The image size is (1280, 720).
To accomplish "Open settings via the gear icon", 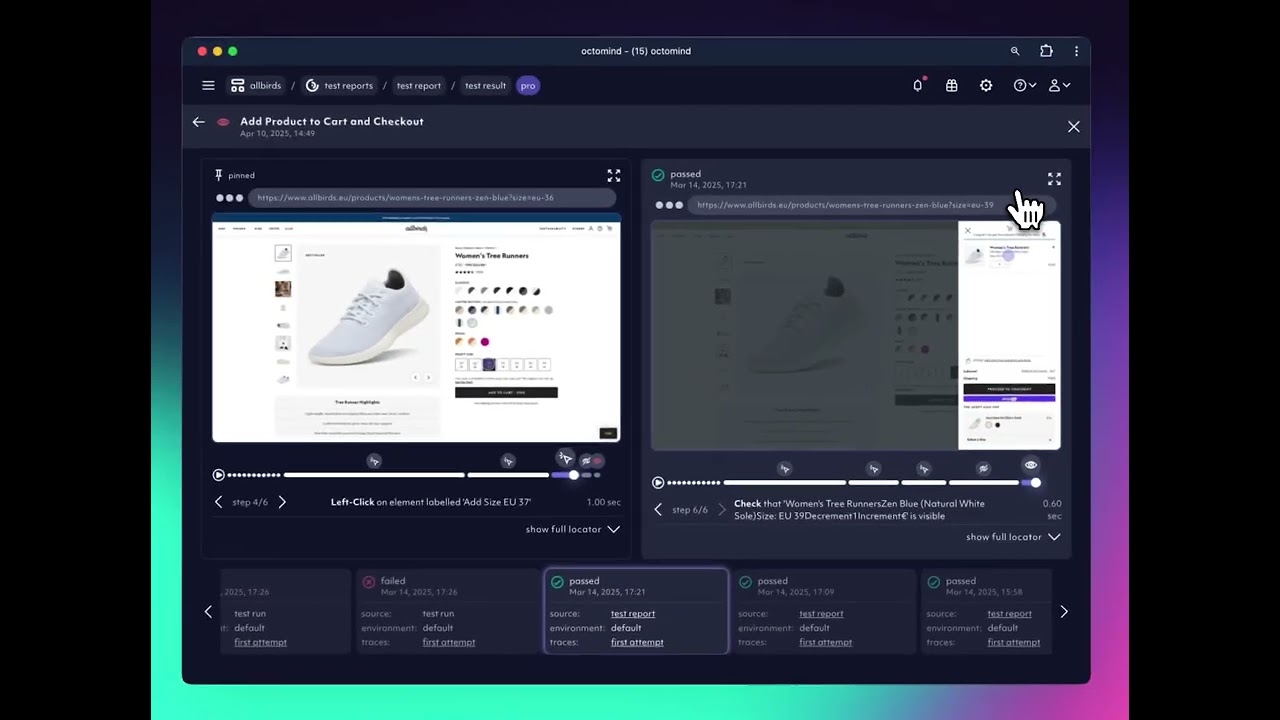I will pos(986,86).
